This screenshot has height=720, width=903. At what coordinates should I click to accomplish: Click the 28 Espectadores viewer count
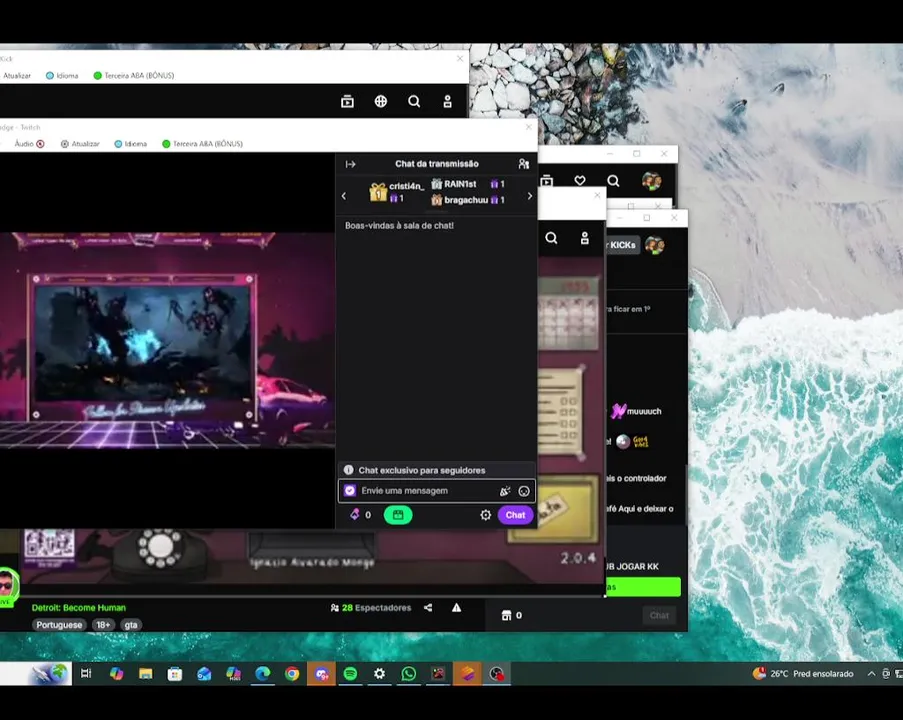pos(371,608)
